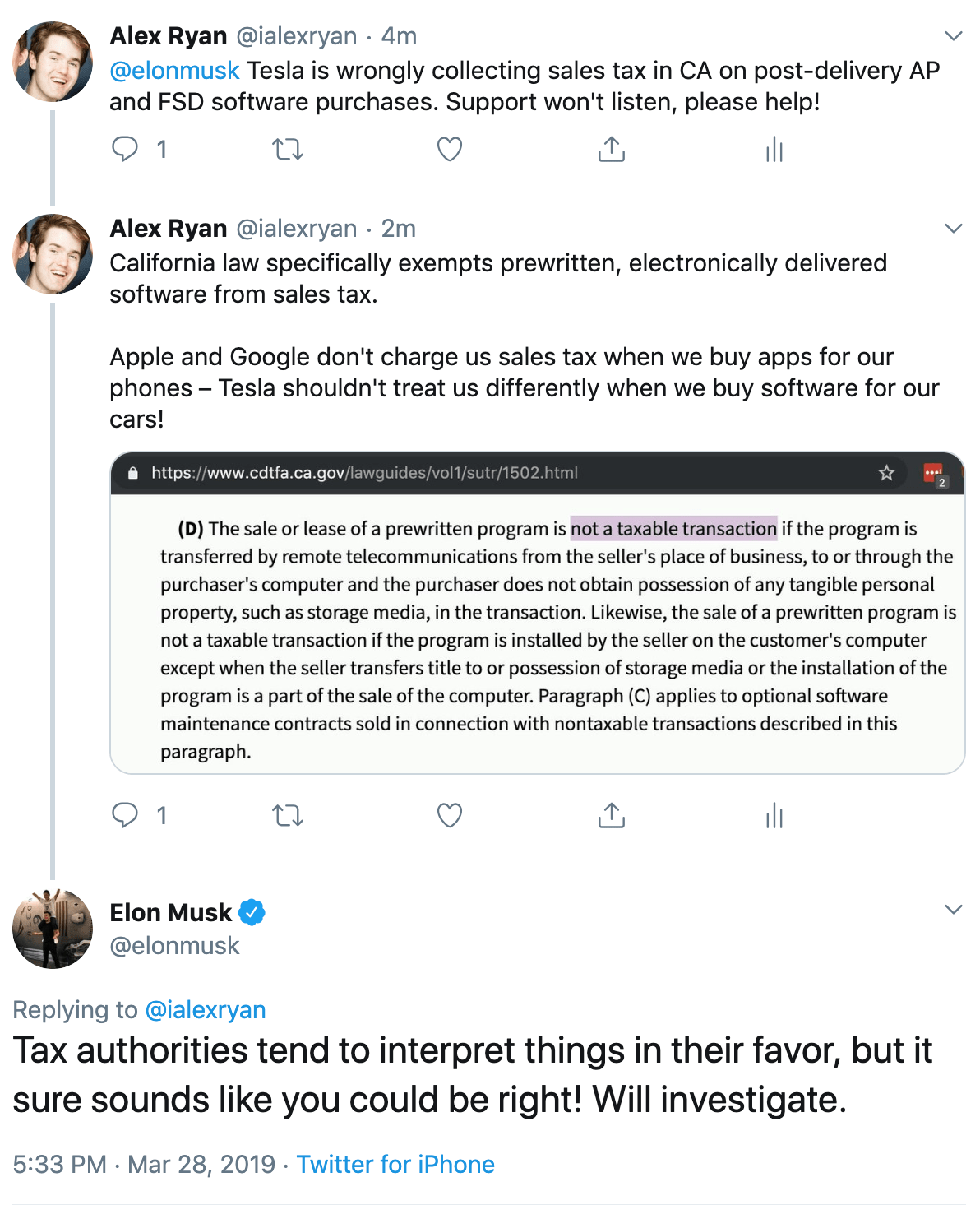980x1205 pixels.
Task: Open the @elonmusk mention link
Action: pyautogui.click(x=174, y=71)
